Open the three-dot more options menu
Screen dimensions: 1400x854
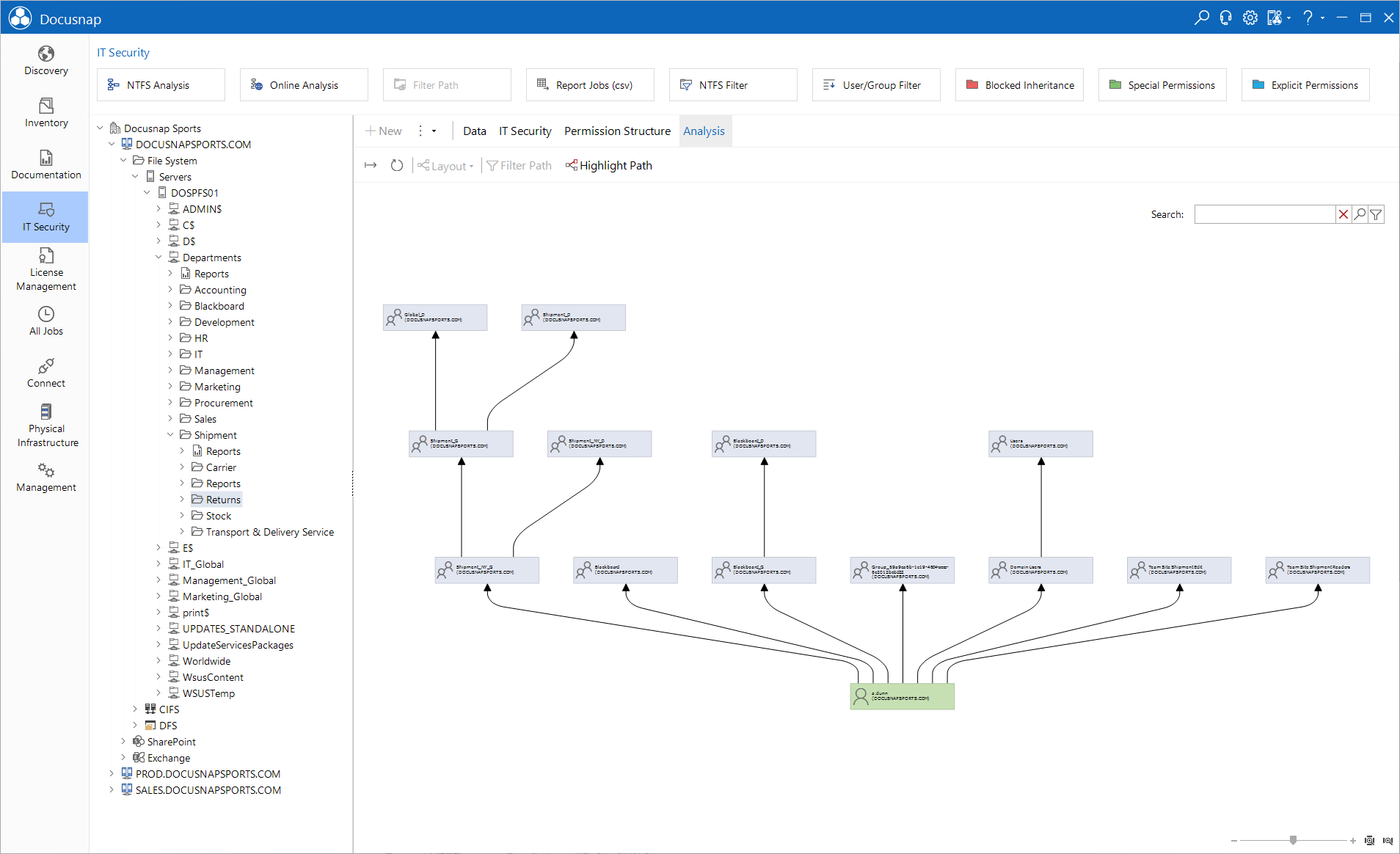pos(420,131)
